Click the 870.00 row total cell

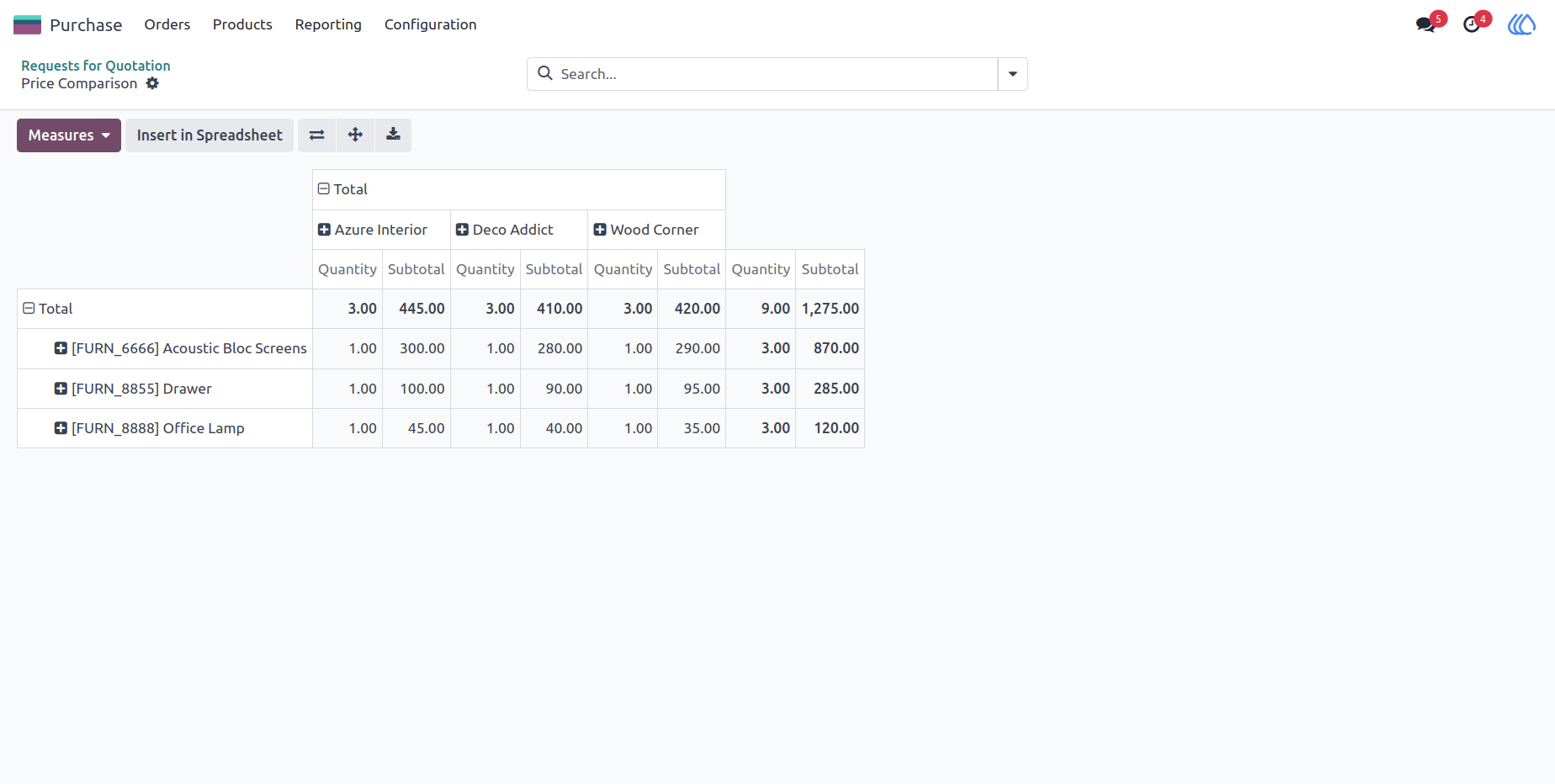point(830,348)
